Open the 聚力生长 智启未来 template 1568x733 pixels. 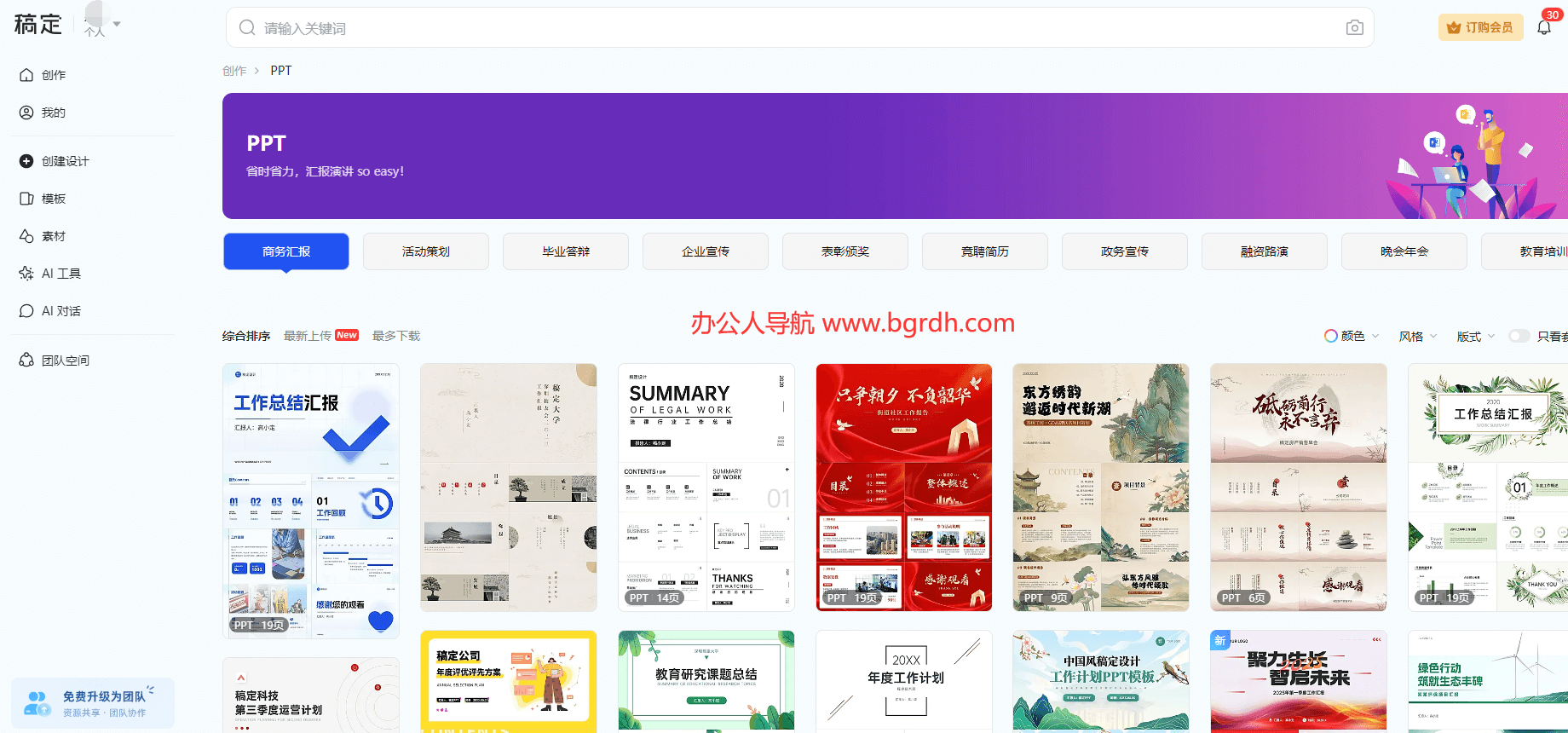[x=1299, y=682]
